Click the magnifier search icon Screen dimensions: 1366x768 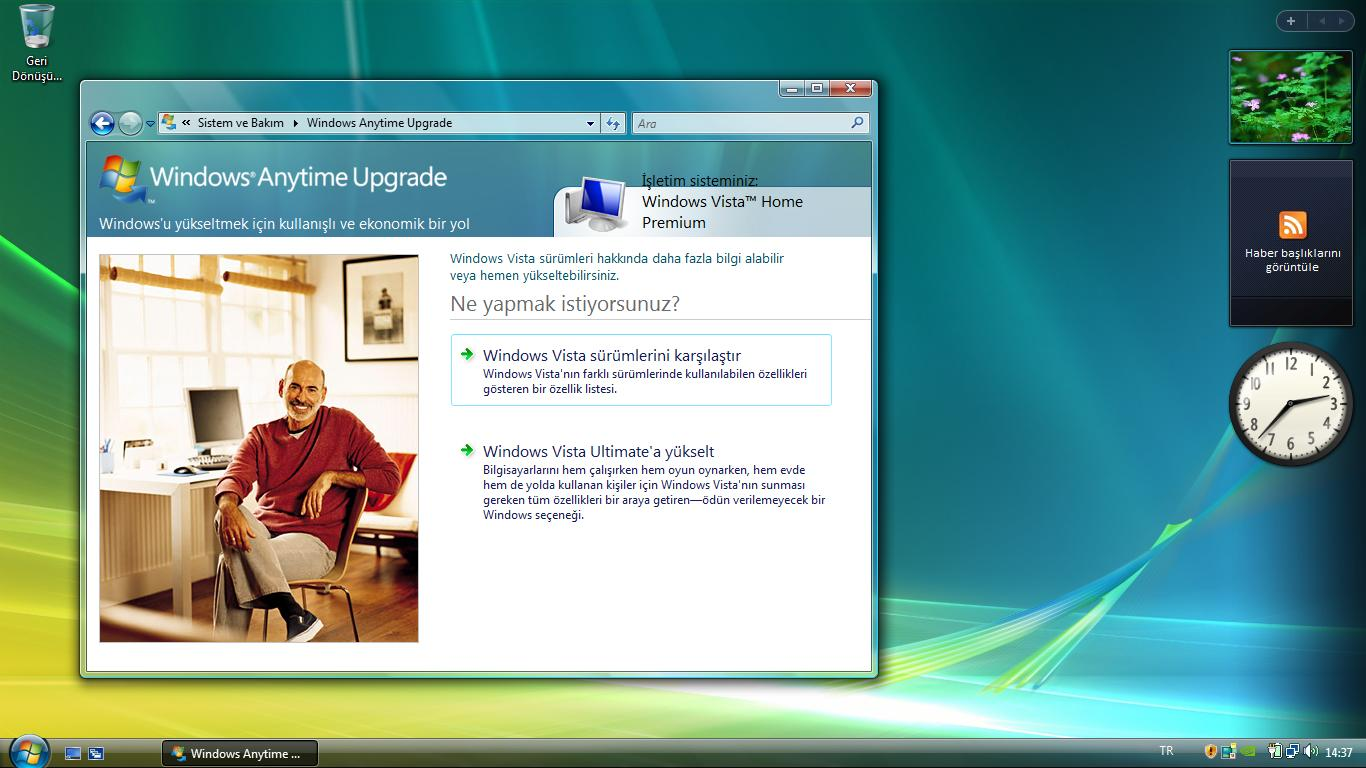[x=858, y=123]
